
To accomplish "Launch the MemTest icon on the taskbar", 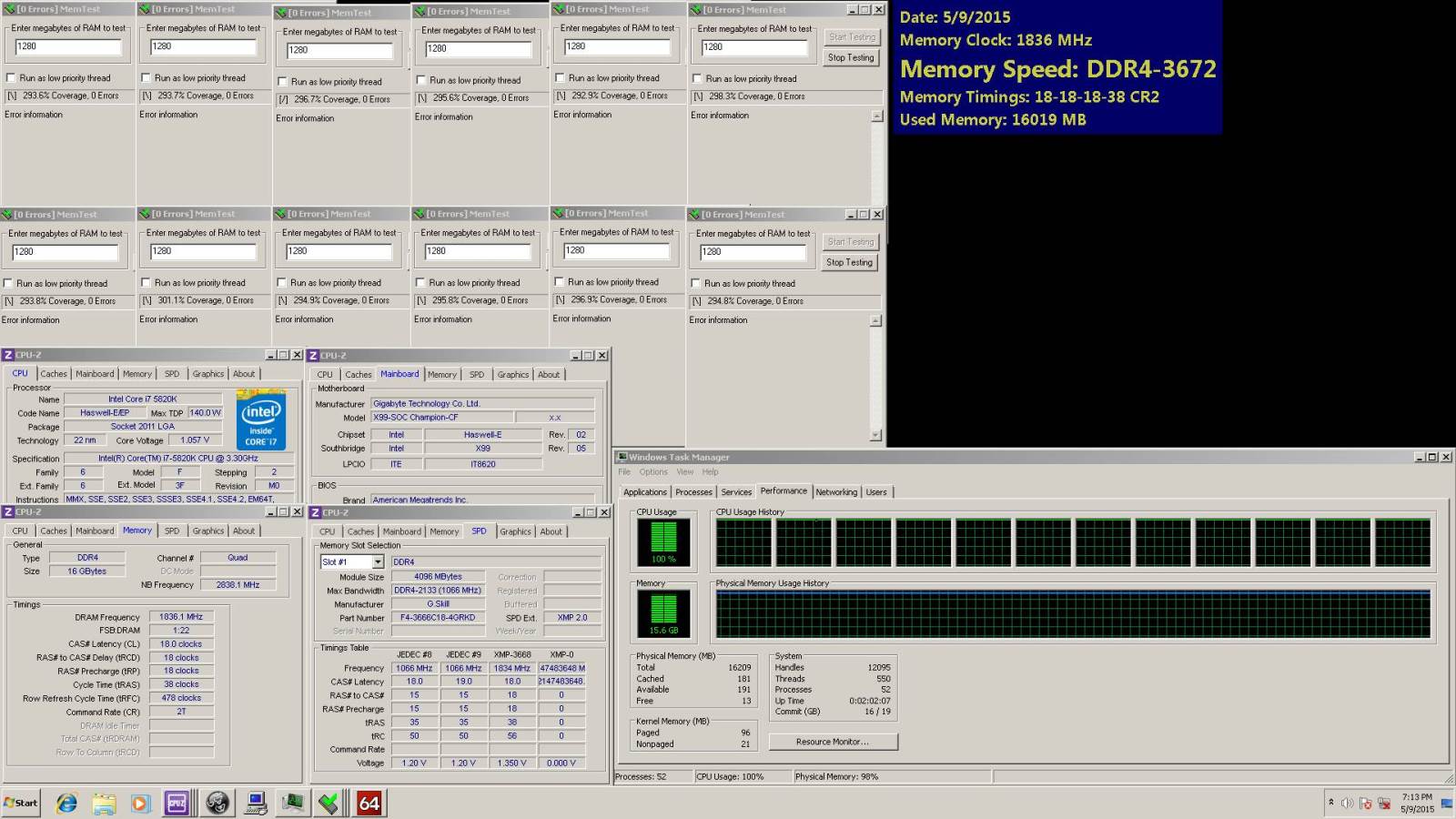I will [328, 803].
